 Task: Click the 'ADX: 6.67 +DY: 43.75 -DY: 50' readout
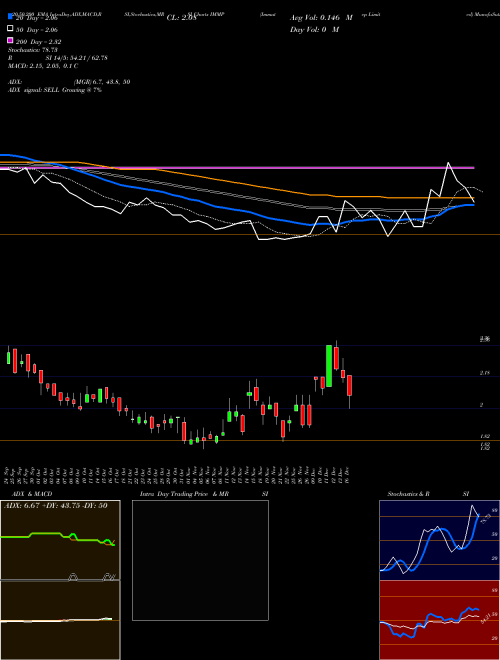click(55, 506)
